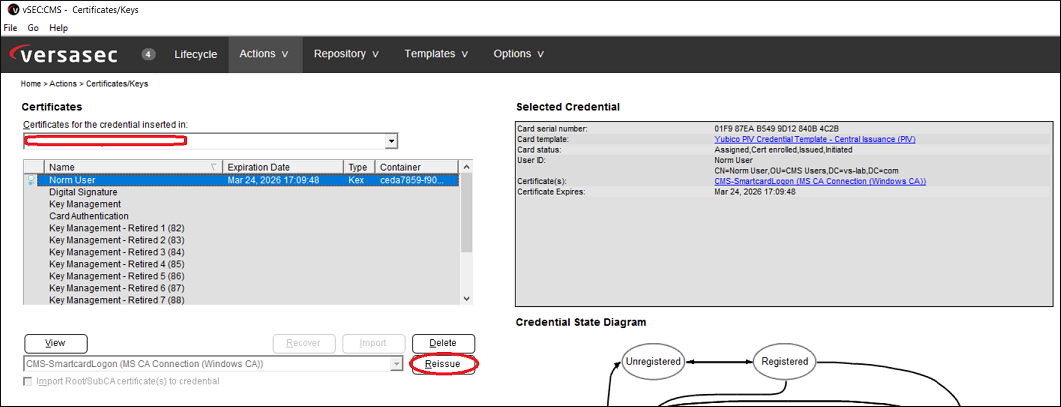Click the certificate icon beside Norm User
Image resolution: width=1061 pixels, height=407 pixels.
click(33, 180)
